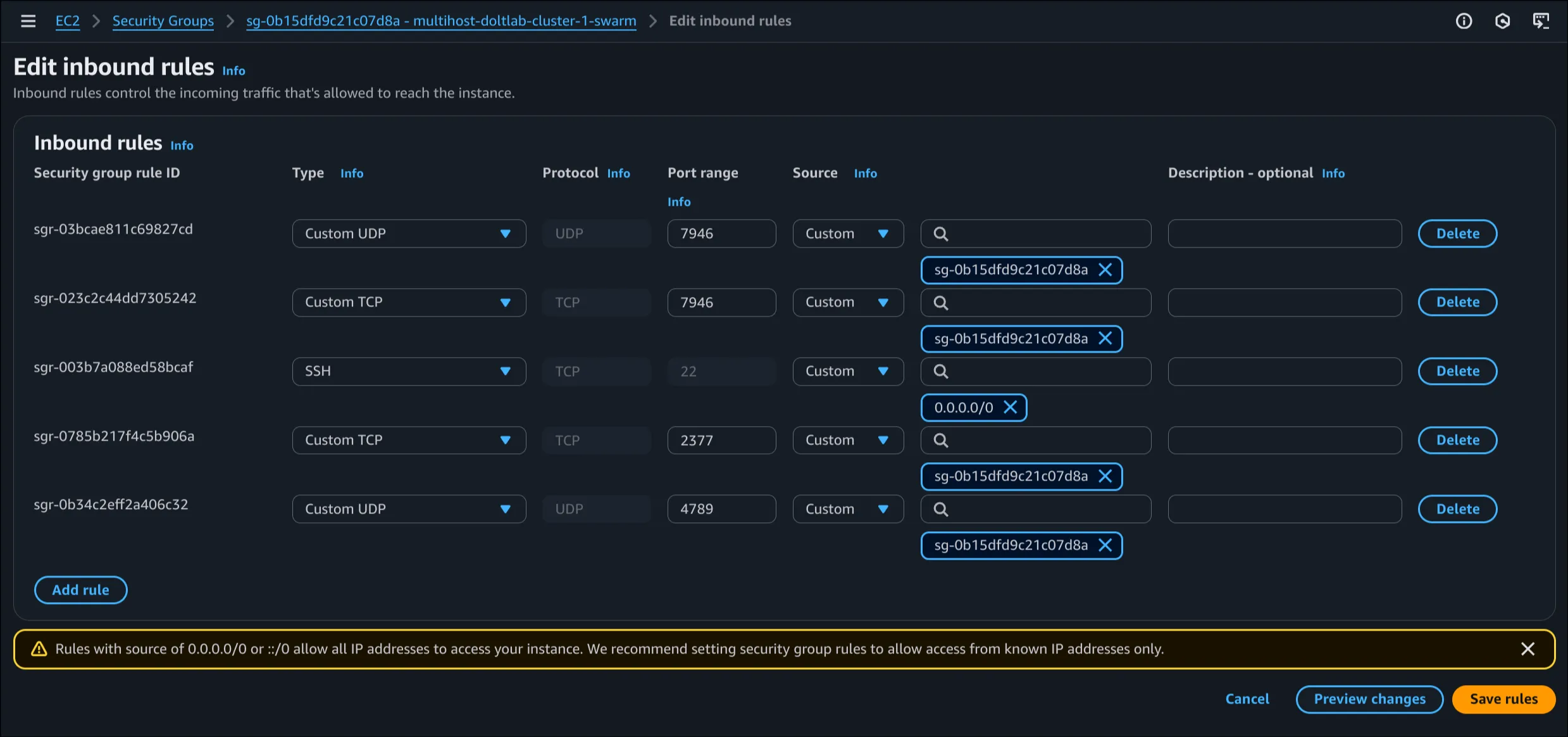Screen dimensions: 1568x737
Task: Delete the port 4789 UDP rule
Action: pyautogui.click(x=1457, y=508)
